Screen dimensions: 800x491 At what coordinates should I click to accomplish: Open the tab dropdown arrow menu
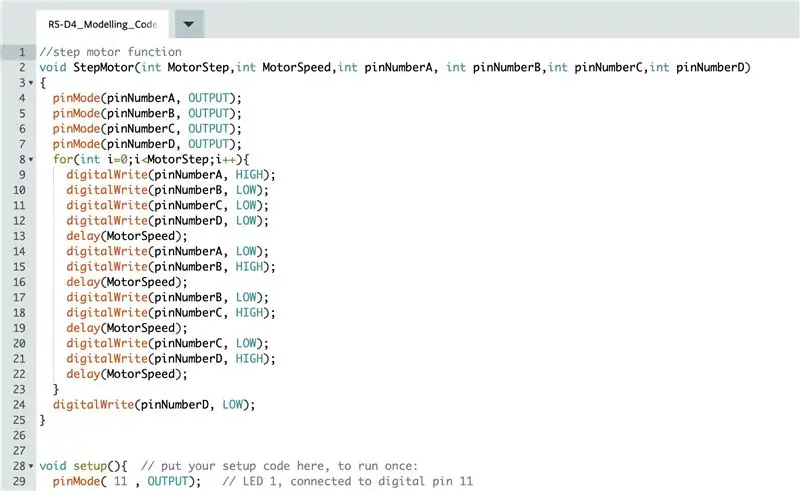tap(189, 24)
